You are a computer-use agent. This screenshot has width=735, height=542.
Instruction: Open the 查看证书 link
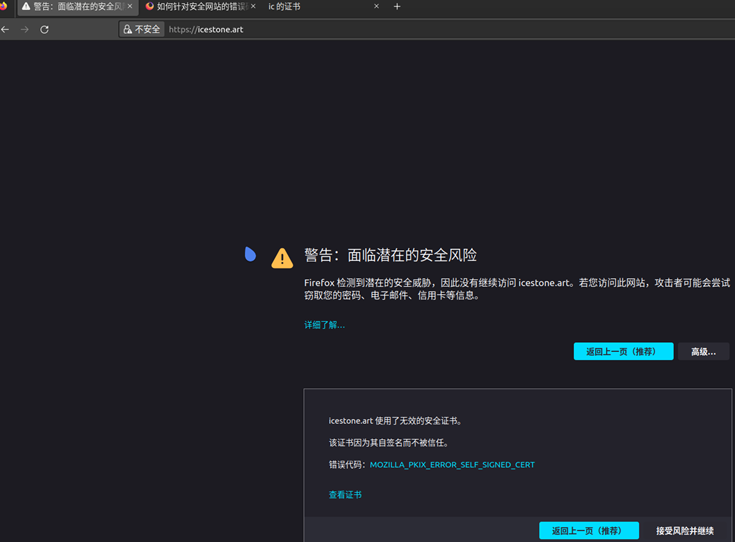pos(345,495)
